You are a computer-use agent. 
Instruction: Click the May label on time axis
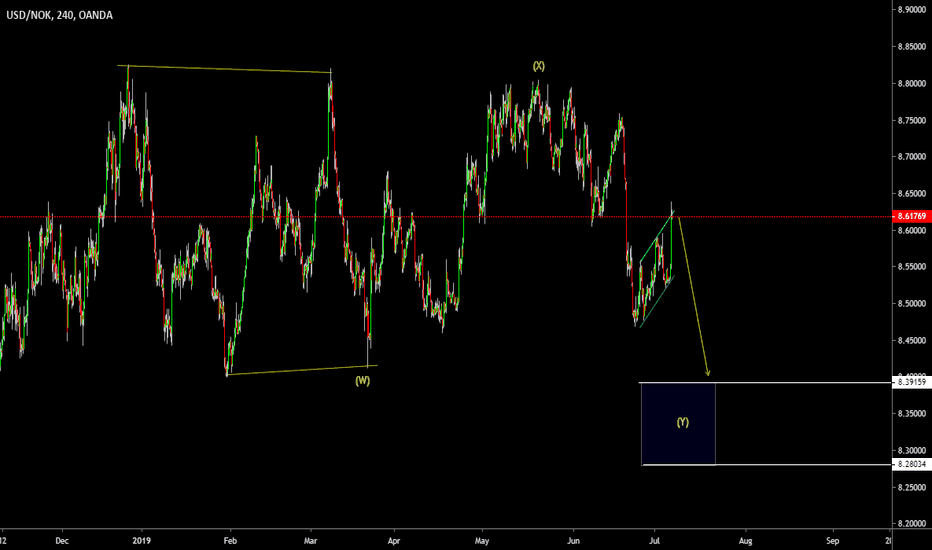click(x=482, y=540)
